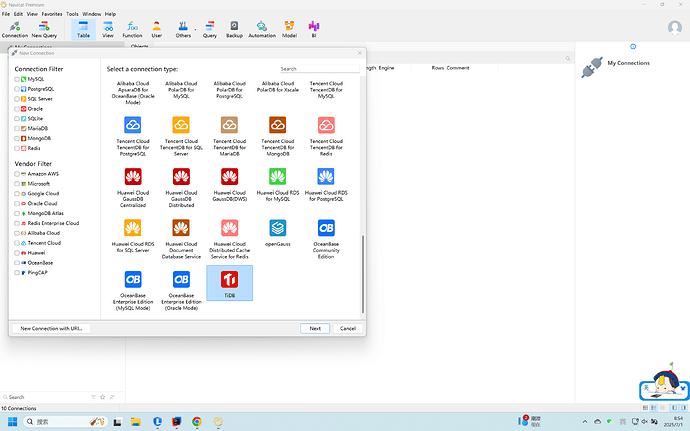Screen dimensions: 690x431
Task: Open Google Chrome from the taskbar
Action: coord(197,422)
